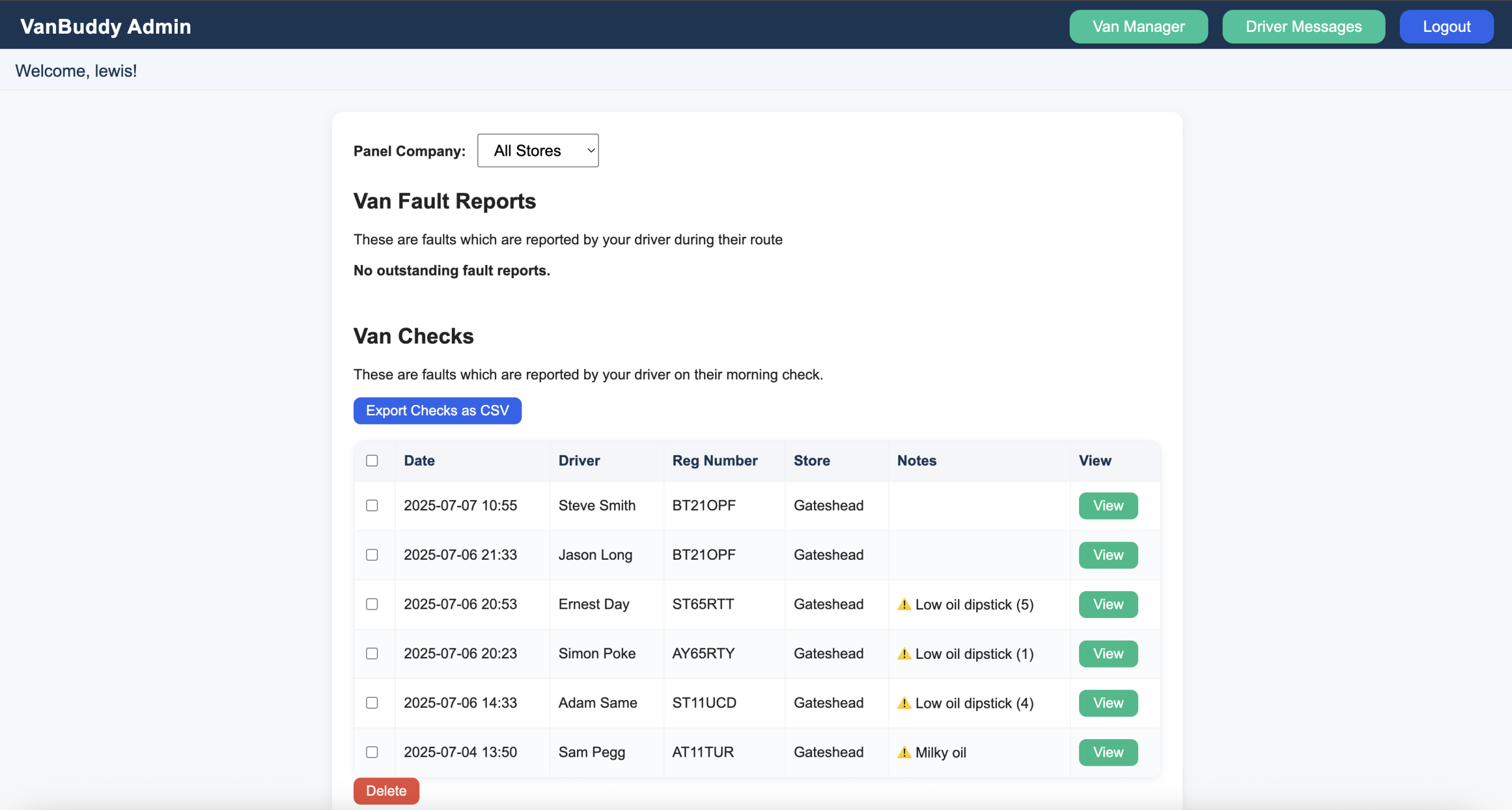Click Gateshead in Sam Pegg's row
Viewport: 1512px width, 810px height.
click(828, 752)
